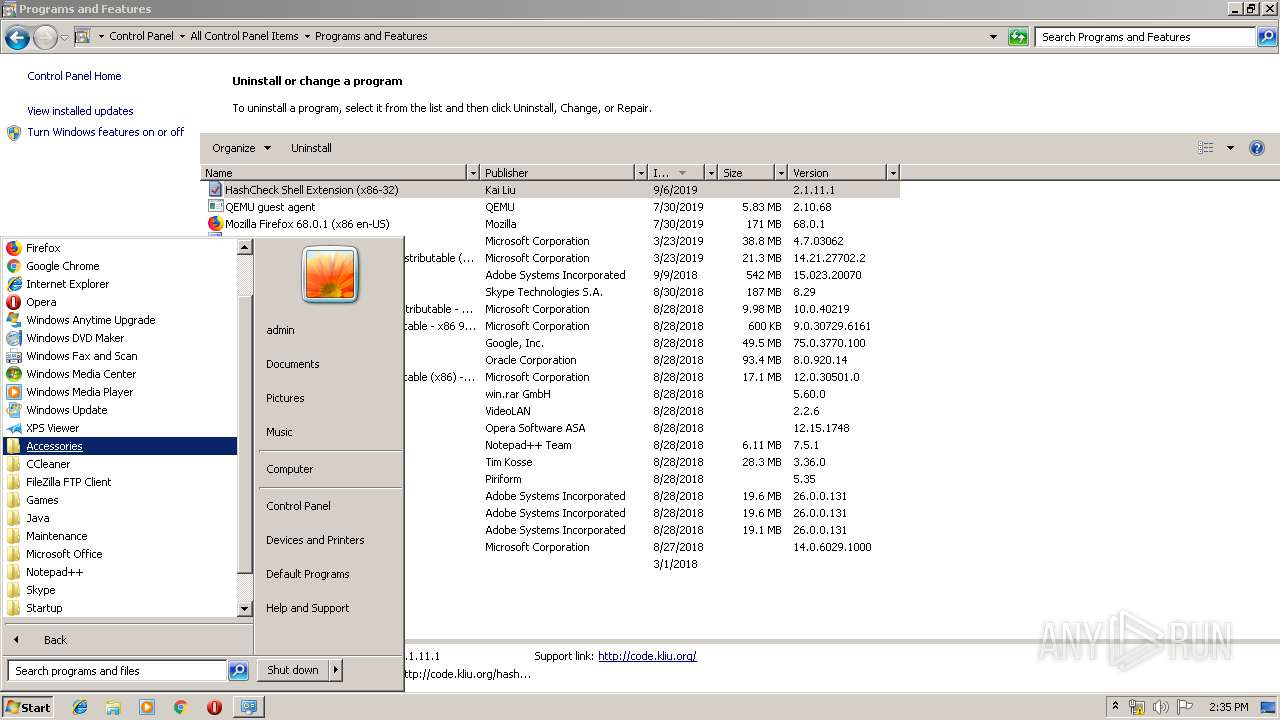Open Publisher column filter dropdown
Image resolution: width=1280 pixels, height=720 pixels.
point(641,173)
